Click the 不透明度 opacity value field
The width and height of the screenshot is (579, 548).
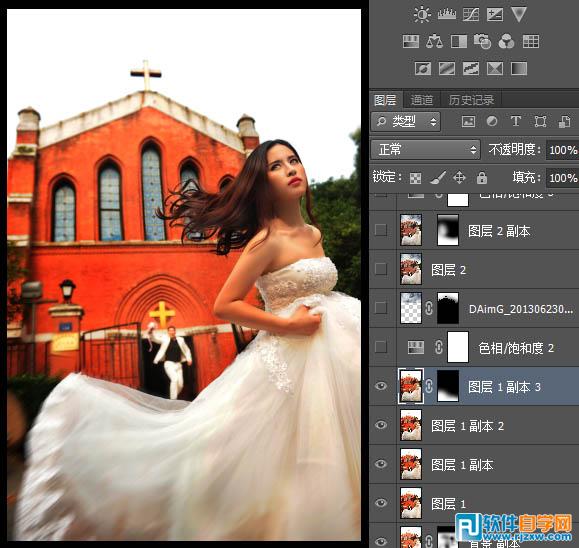(x=562, y=150)
